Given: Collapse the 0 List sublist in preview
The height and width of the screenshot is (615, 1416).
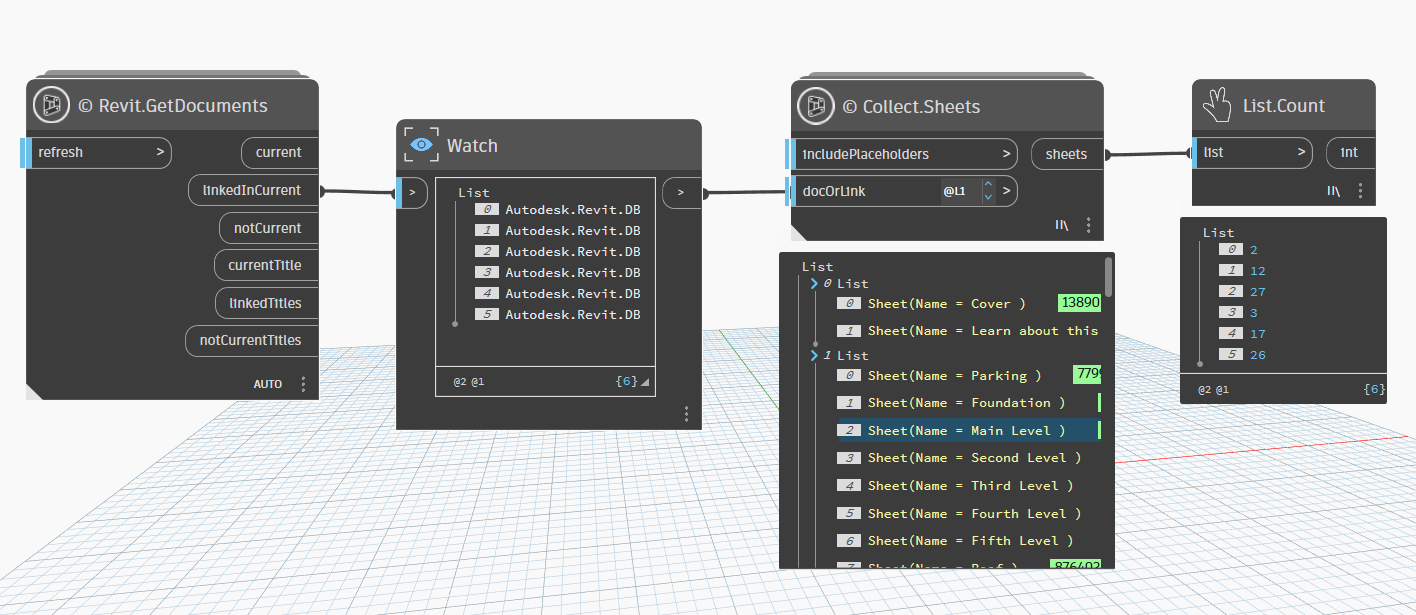Looking at the screenshot, I should coord(815,284).
